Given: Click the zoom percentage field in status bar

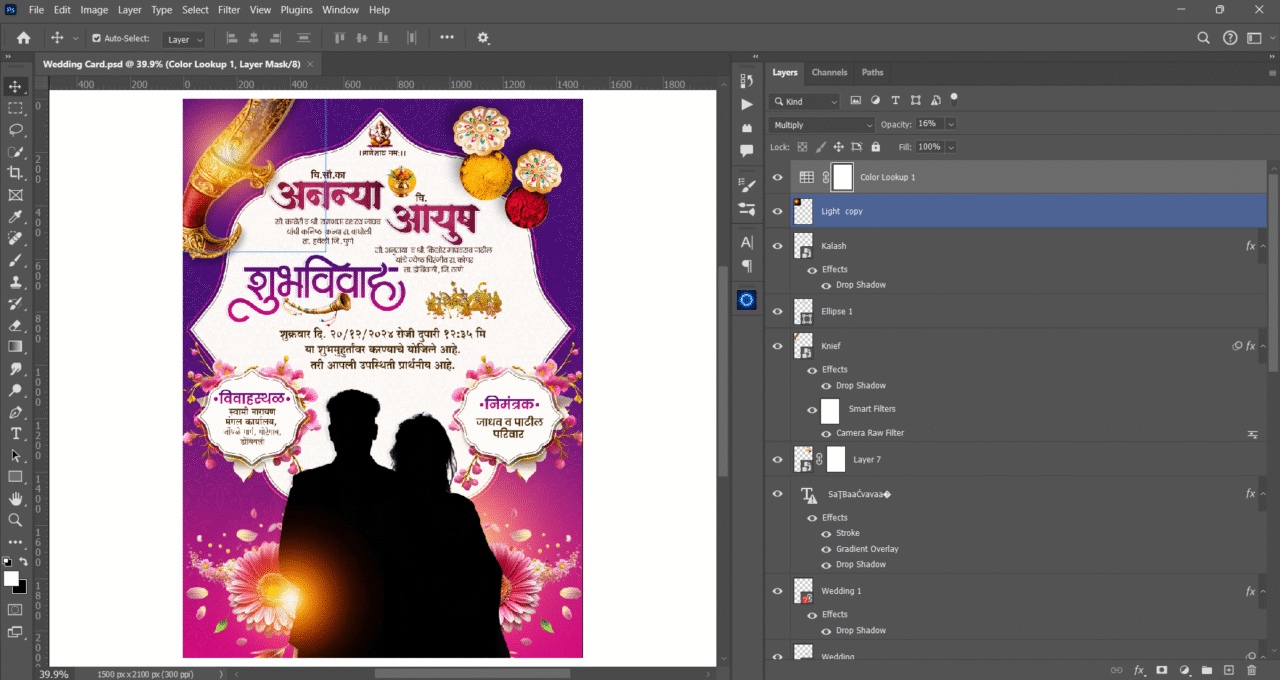Looking at the screenshot, I should [55, 674].
